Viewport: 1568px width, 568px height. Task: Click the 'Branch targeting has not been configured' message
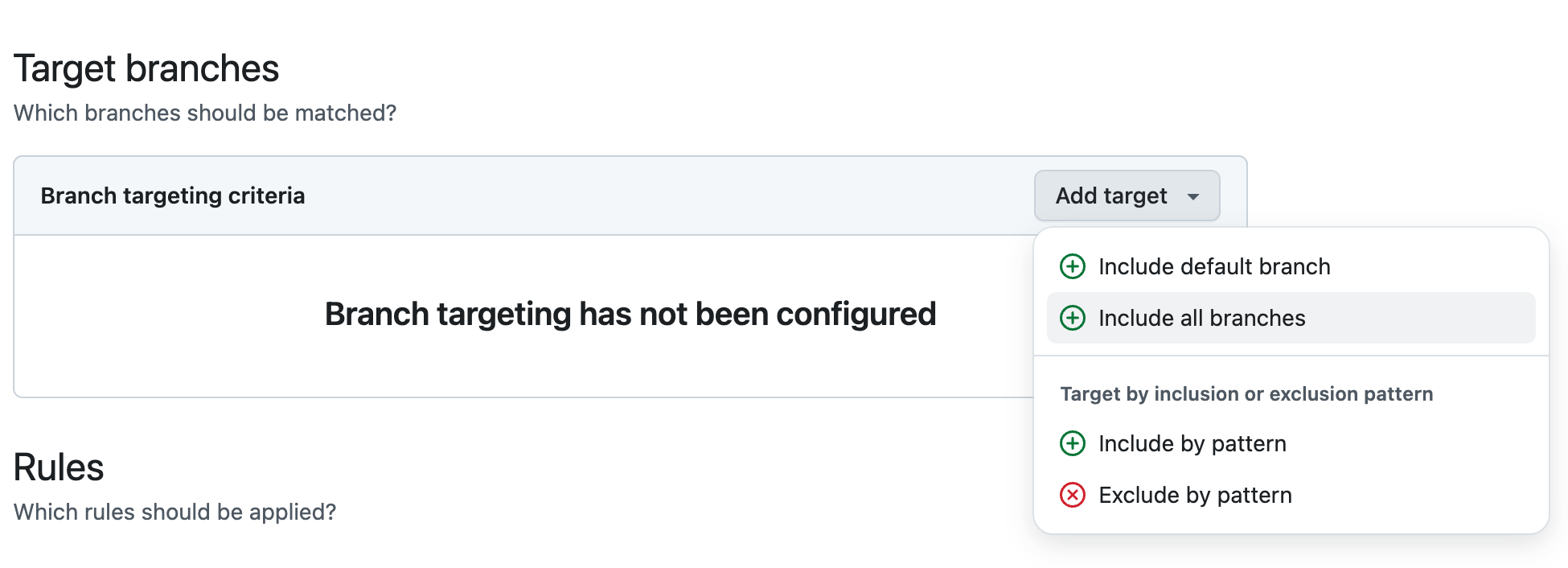click(630, 314)
